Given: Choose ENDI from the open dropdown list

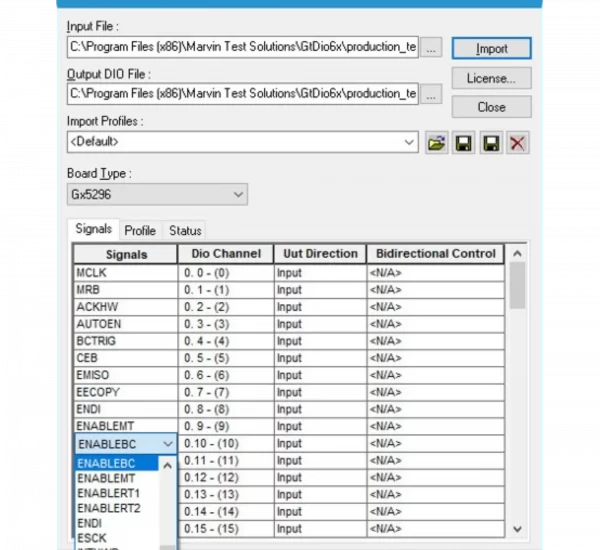Looking at the screenshot, I should click(x=89, y=523).
